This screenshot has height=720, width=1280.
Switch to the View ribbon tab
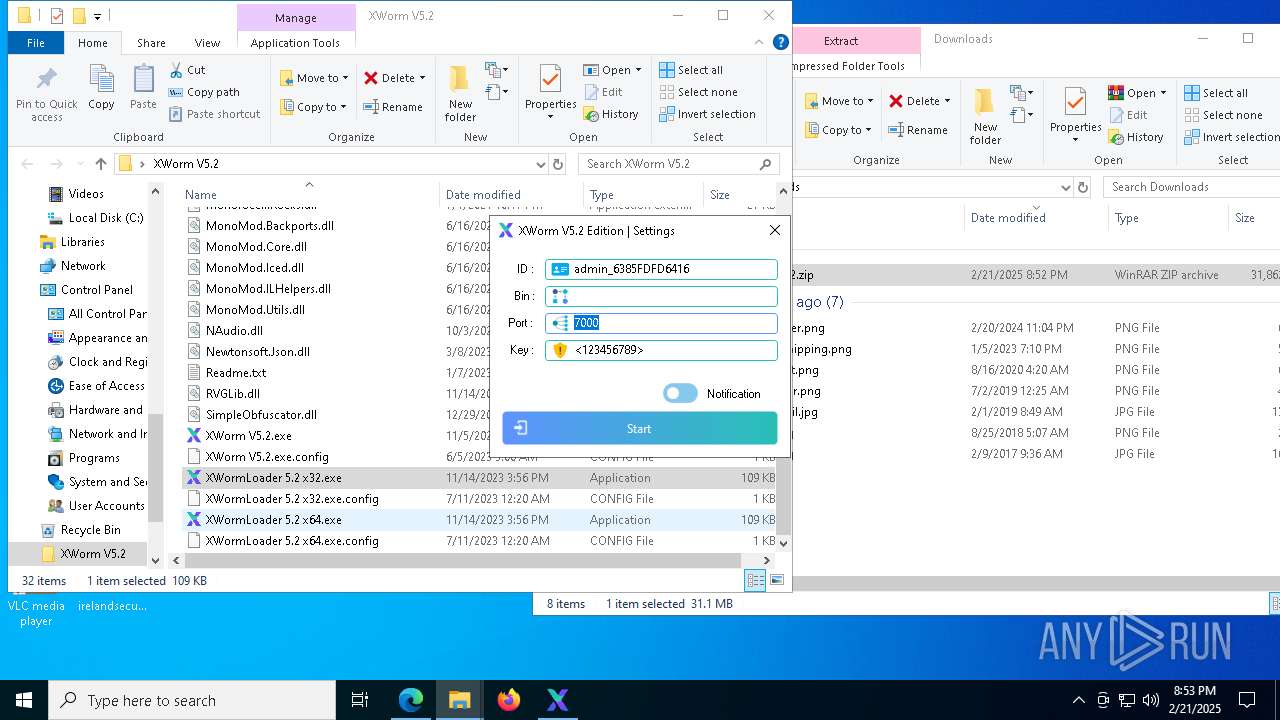pos(207,43)
